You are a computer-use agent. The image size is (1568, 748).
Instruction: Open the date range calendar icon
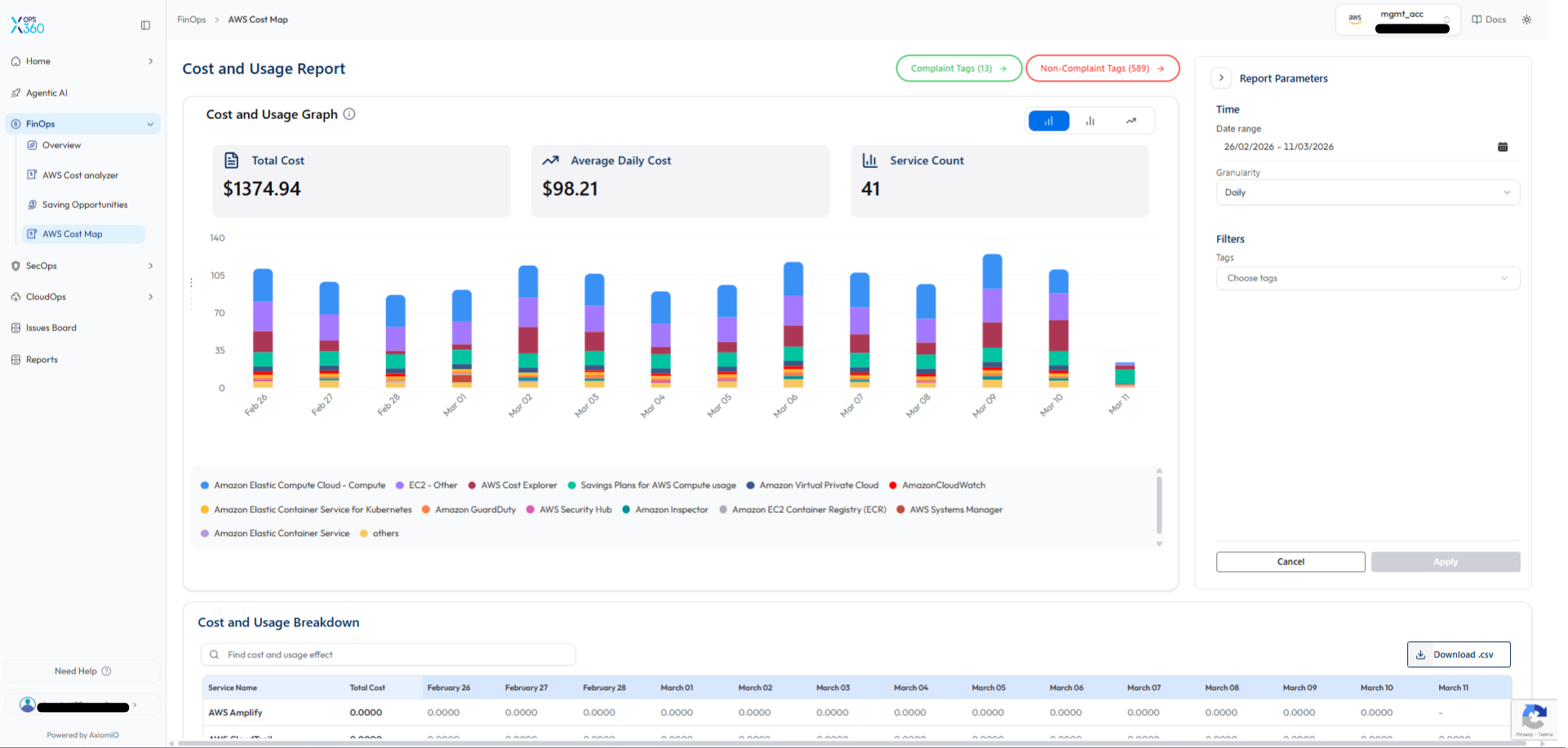[x=1502, y=147]
